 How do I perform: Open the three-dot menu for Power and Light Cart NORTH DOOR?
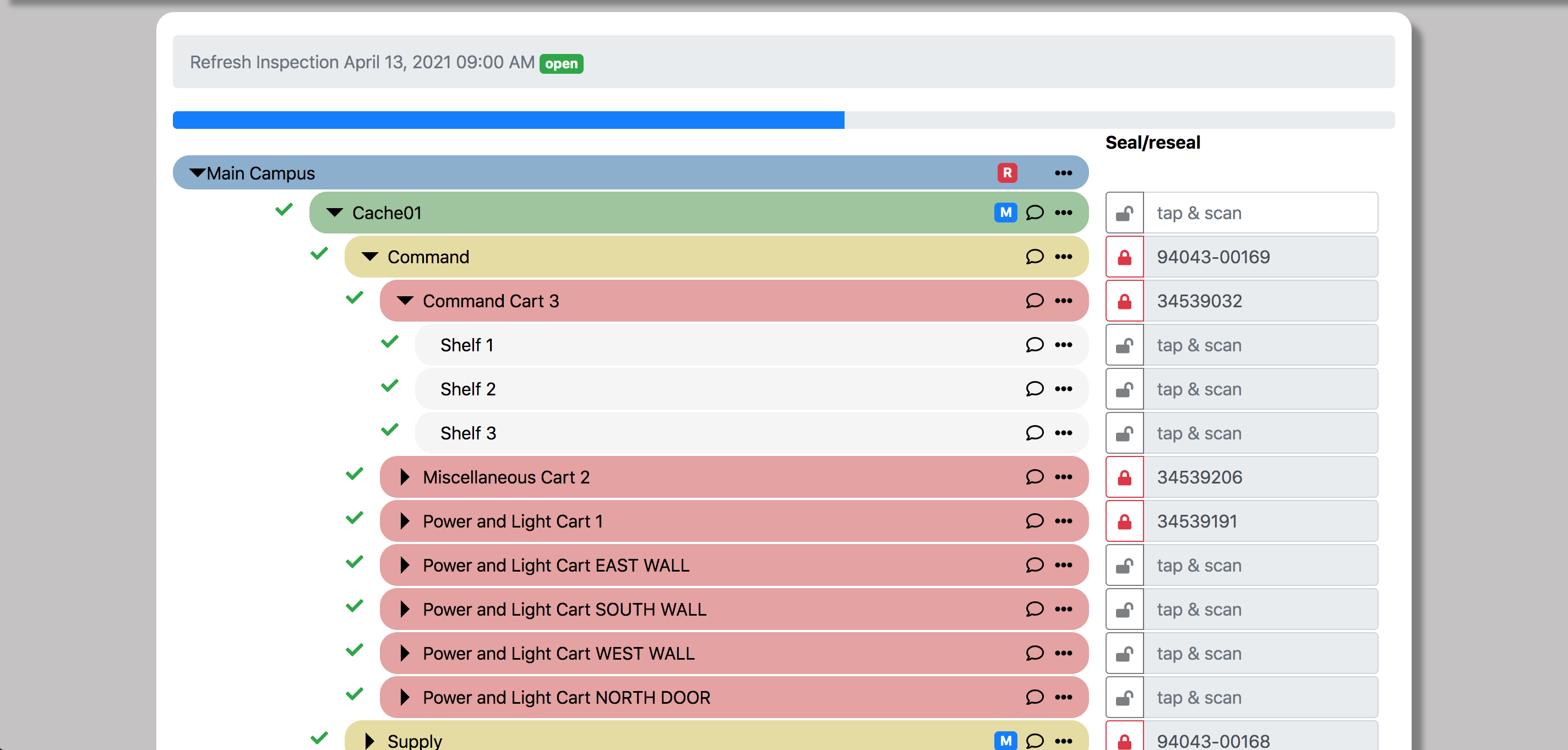click(x=1063, y=697)
